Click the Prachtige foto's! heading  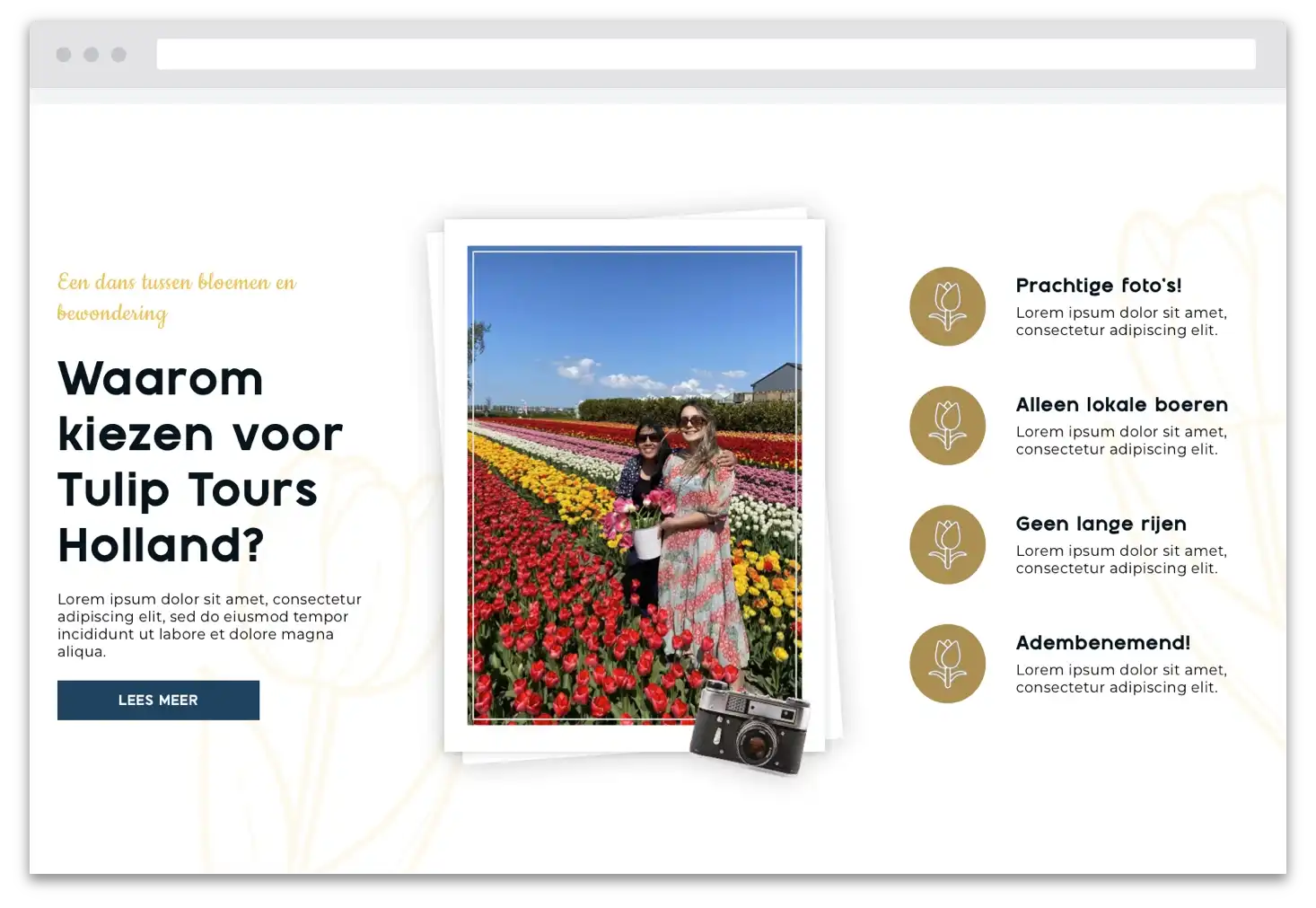point(1098,286)
